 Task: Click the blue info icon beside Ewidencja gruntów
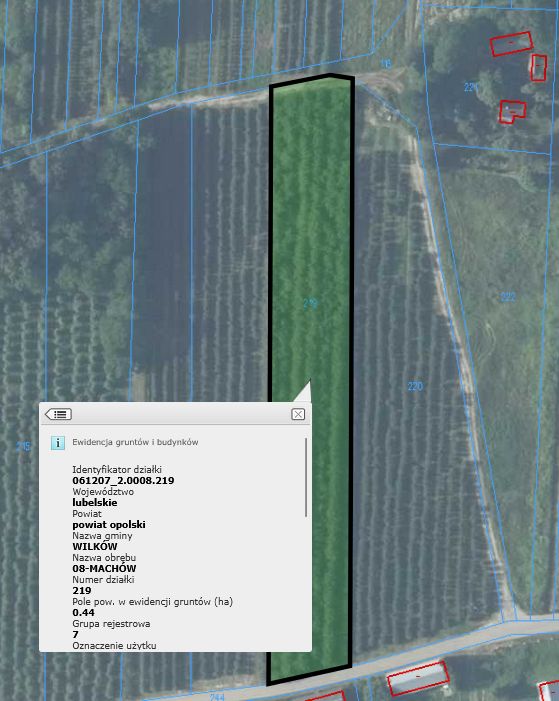click(x=58, y=443)
